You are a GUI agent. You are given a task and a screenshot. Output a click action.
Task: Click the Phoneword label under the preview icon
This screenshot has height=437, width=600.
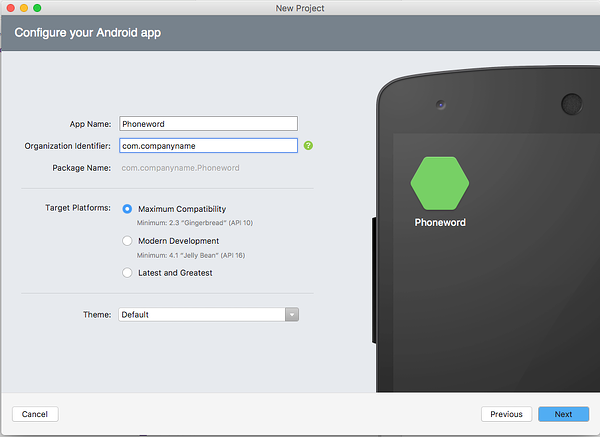click(x=440, y=222)
